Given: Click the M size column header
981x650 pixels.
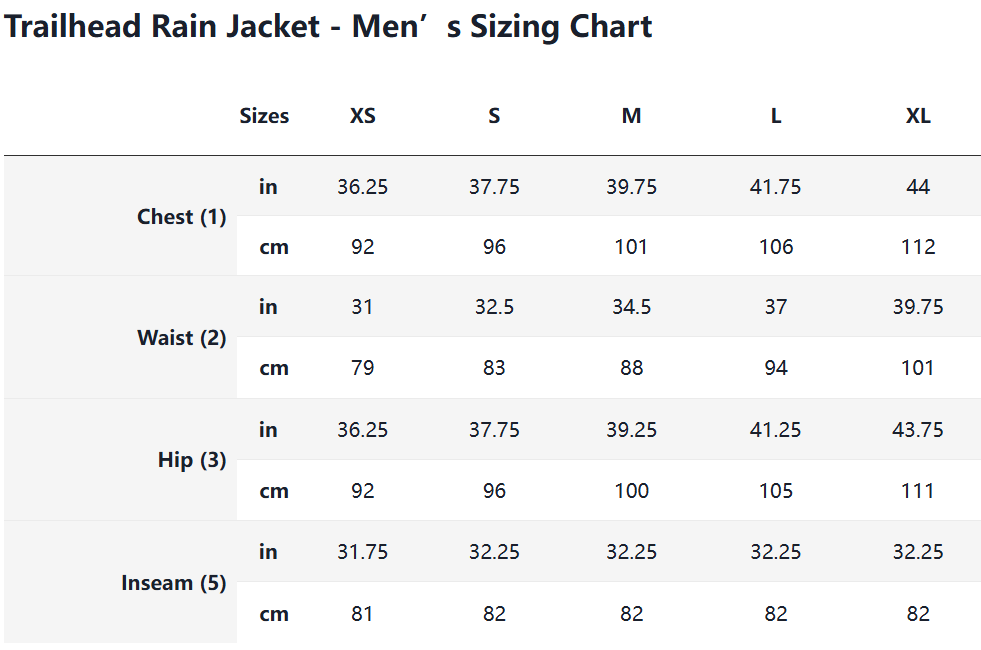Looking at the screenshot, I should [x=631, y=116].
